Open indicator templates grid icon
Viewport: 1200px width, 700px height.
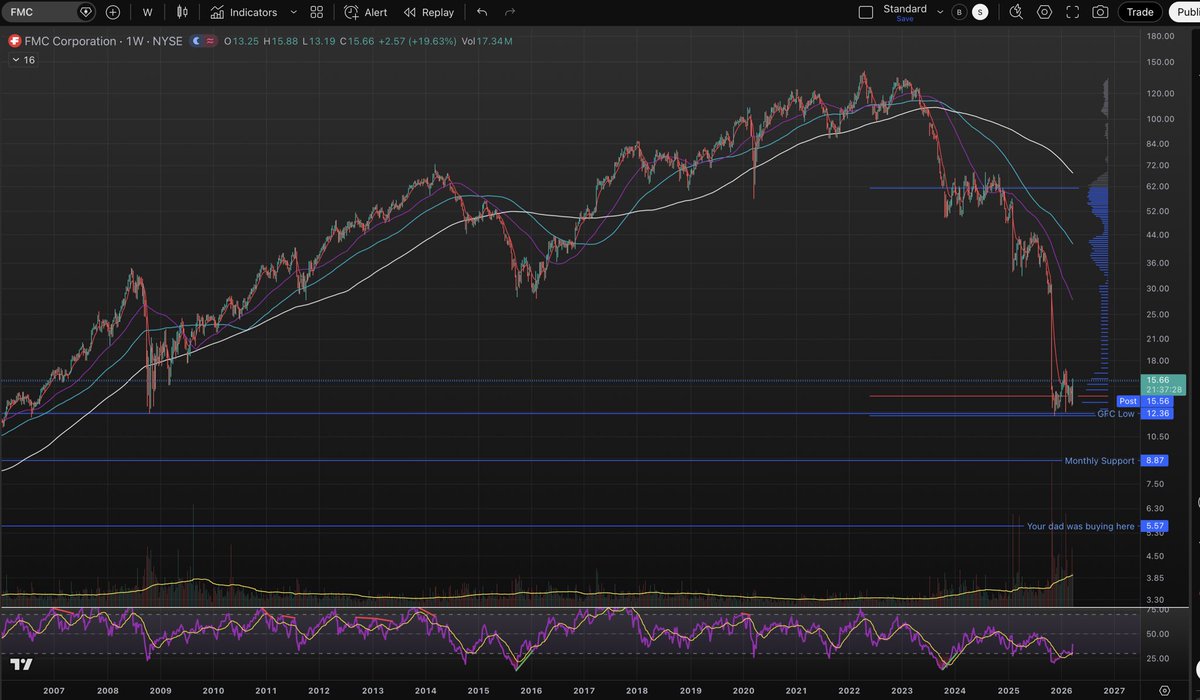pyautogui.click(x=317, y=12)
